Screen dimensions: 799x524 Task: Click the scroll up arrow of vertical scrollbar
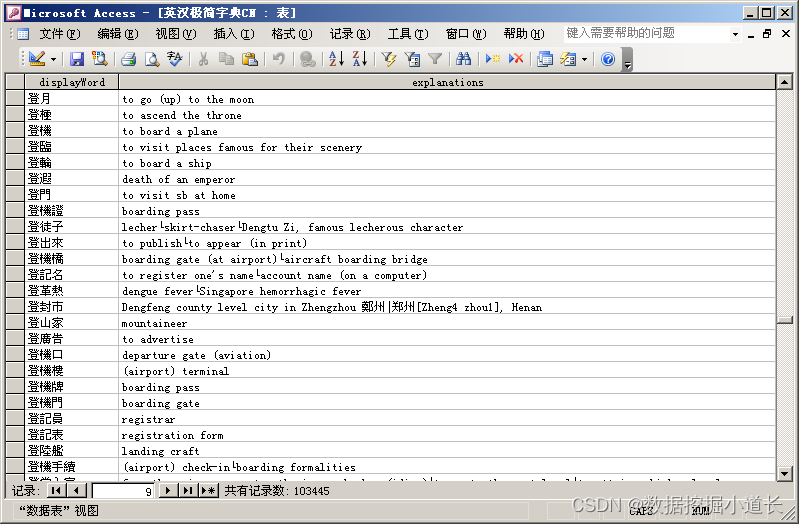785,82
